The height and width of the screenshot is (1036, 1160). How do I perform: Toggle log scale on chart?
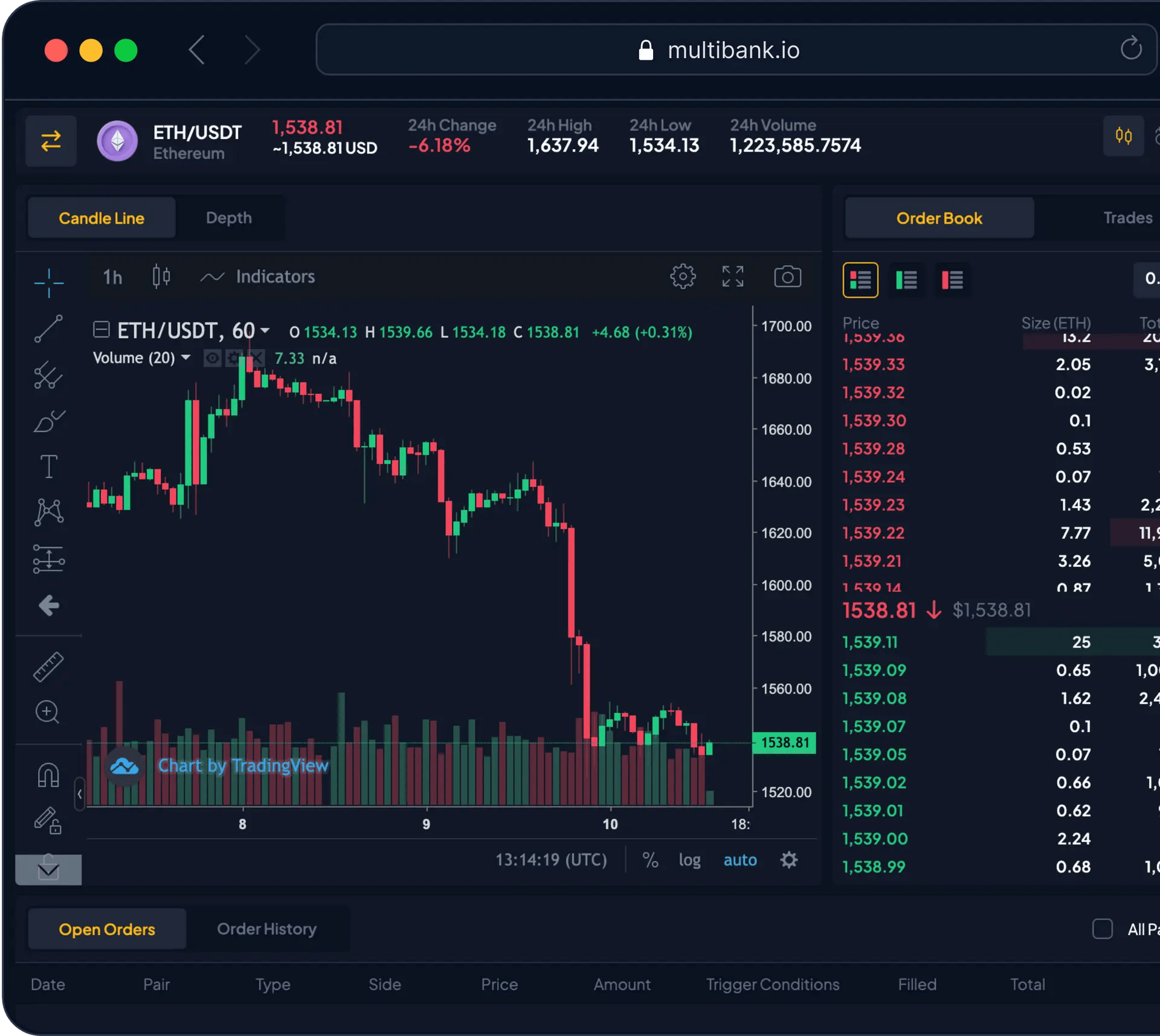(689, 860)
